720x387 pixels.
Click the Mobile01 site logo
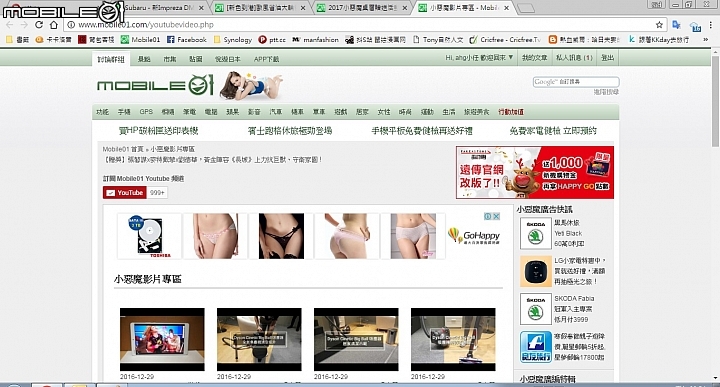point(155,85)
